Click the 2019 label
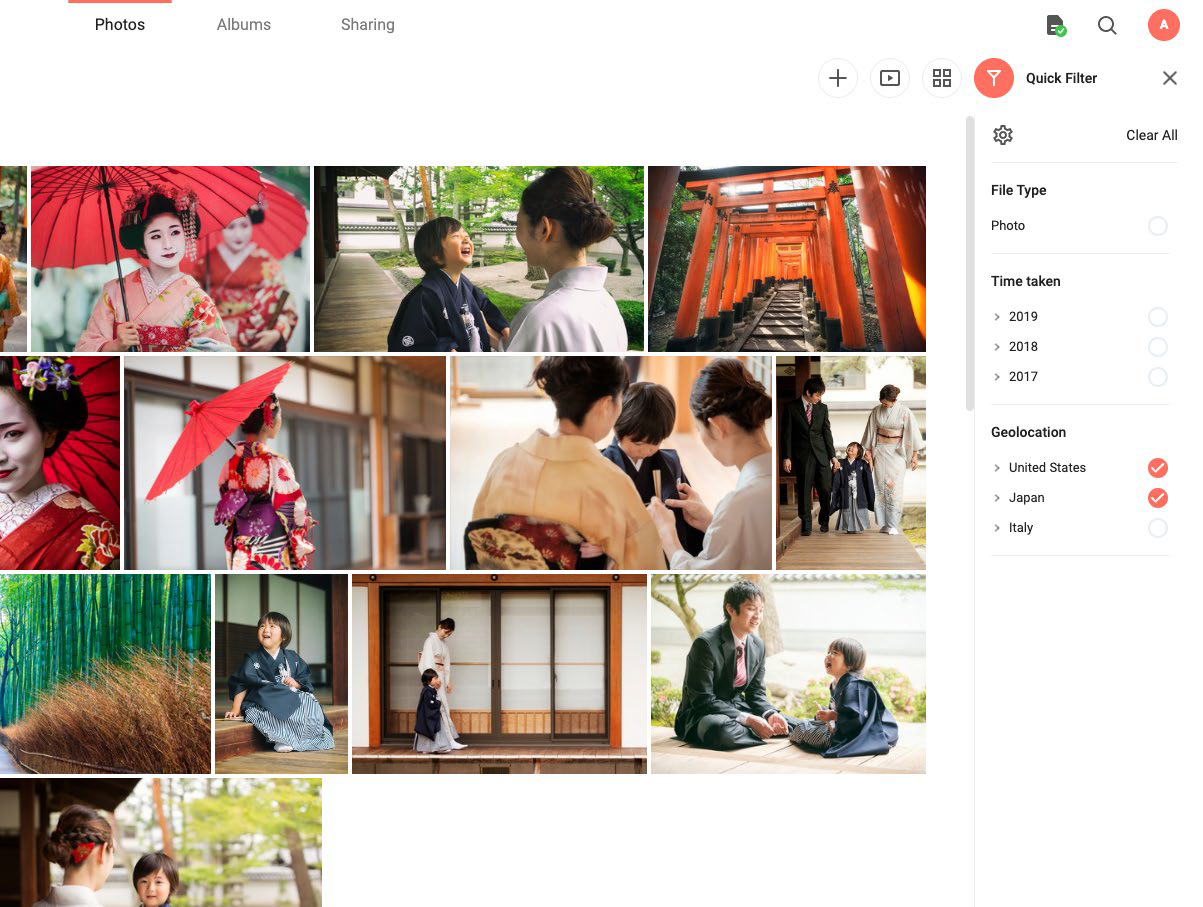The height and width of the screenshot is (907, 1203). tap(1023, 317)
